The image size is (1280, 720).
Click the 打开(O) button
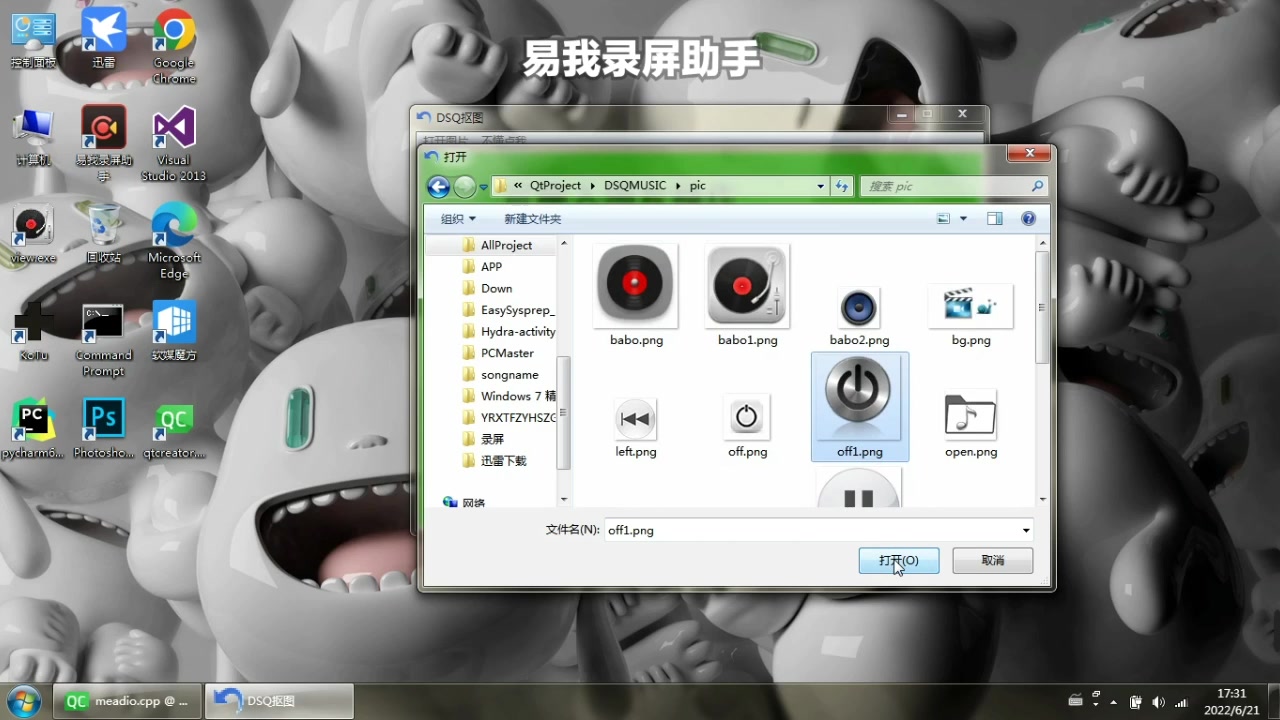(x=897, y=560)
